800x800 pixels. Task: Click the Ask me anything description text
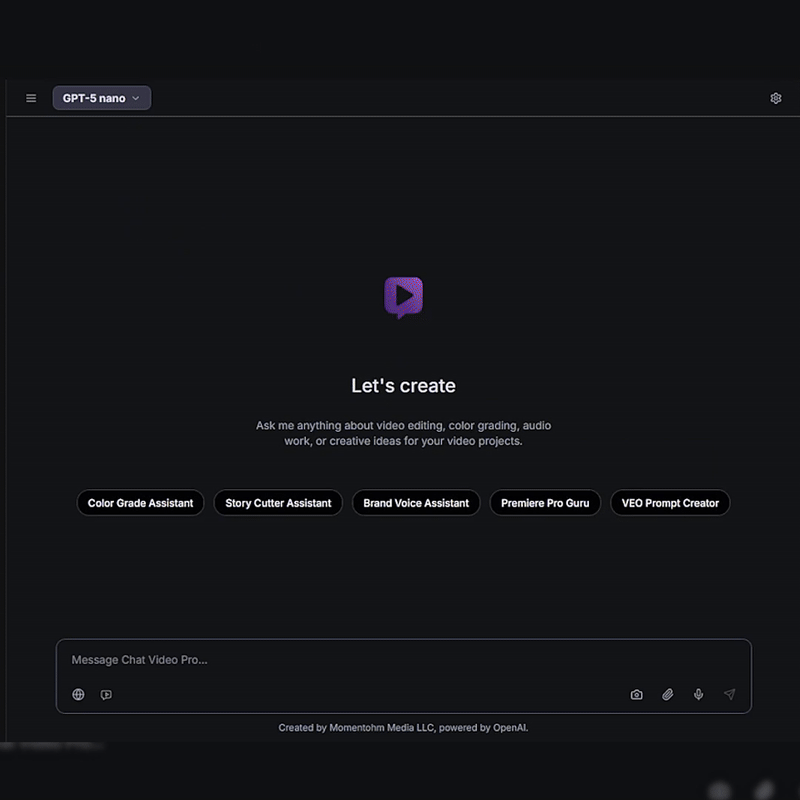pyautogui.click(x=403, y=433)
